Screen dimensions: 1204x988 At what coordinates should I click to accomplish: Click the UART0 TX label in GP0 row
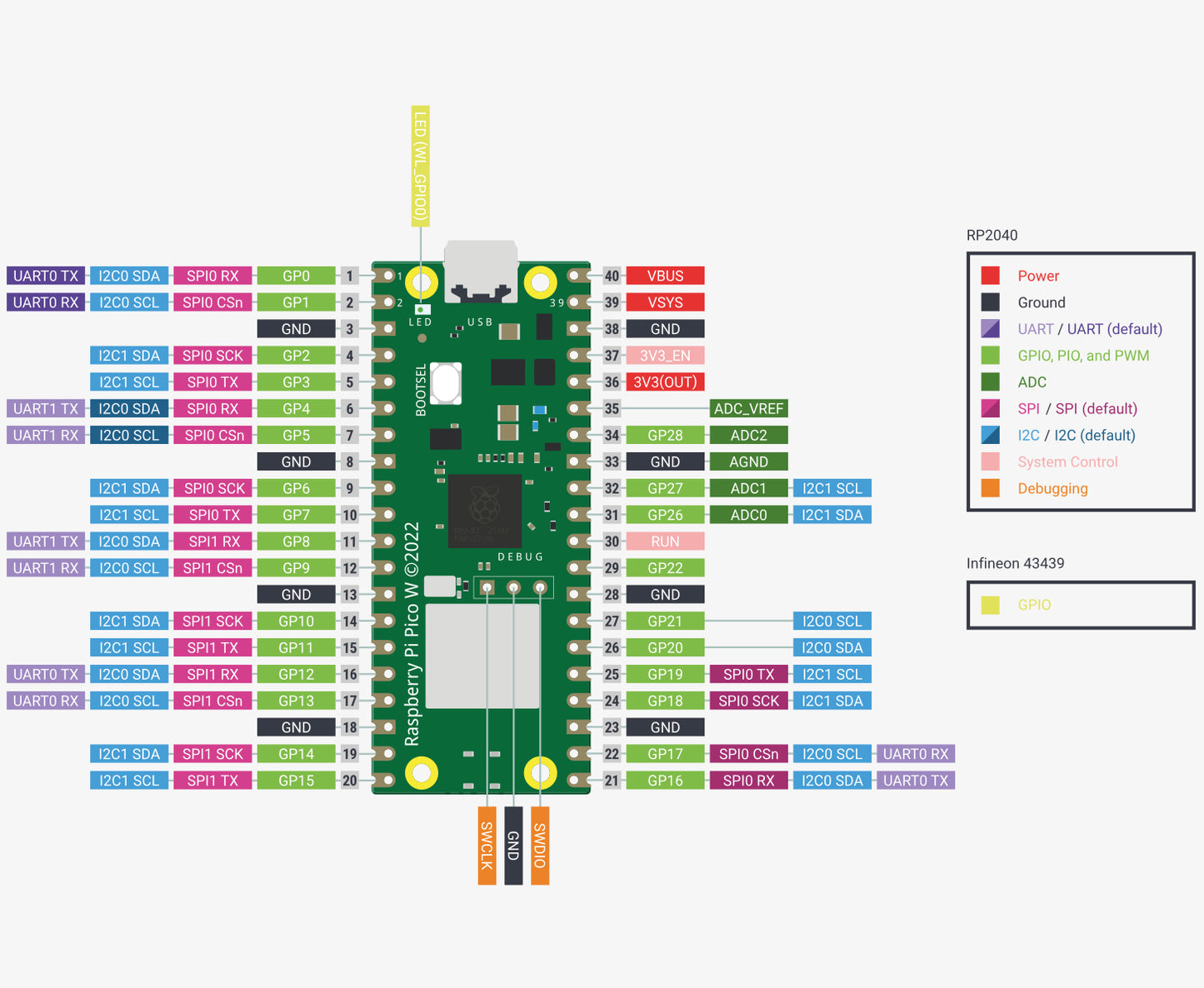[x=46, y=276]
